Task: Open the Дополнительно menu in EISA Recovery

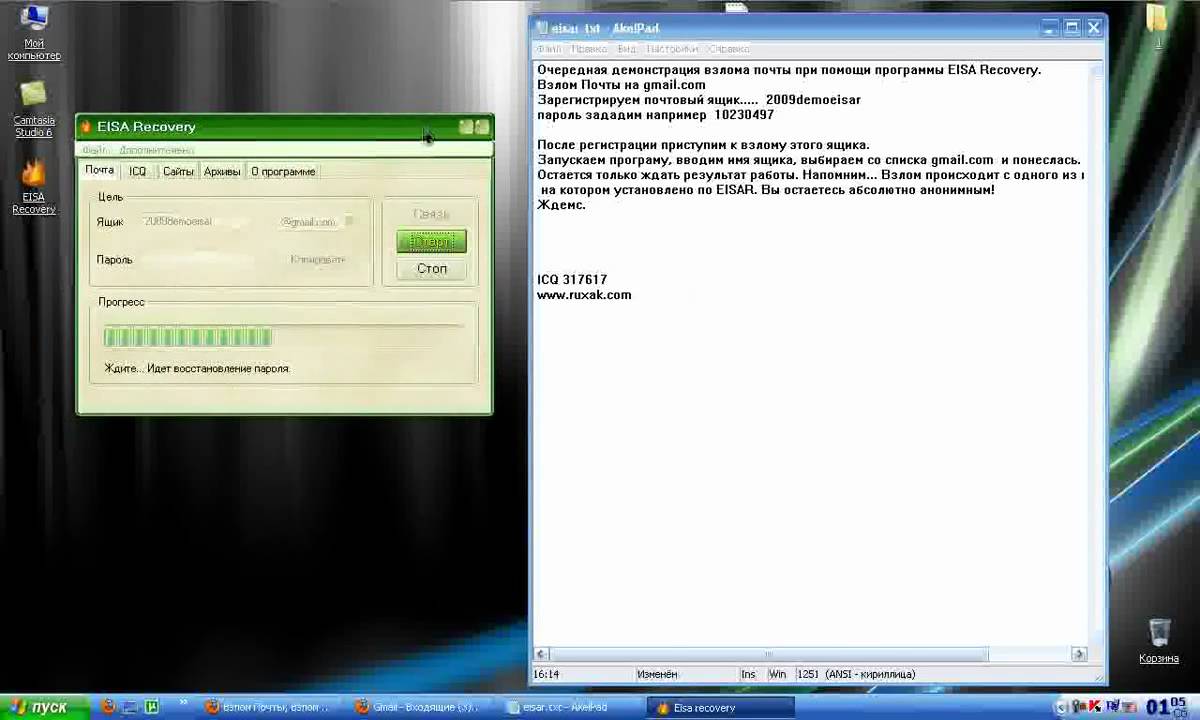Action: point(157,150)
